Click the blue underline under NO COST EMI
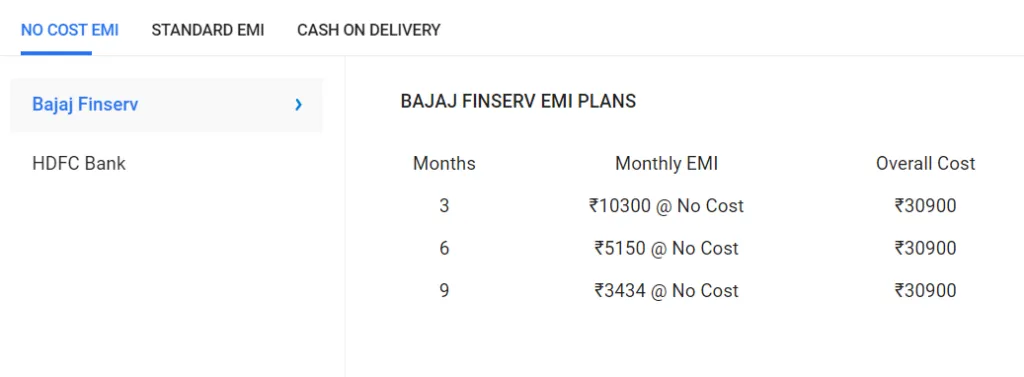The image size is (1024, 377). click(56, 53)
